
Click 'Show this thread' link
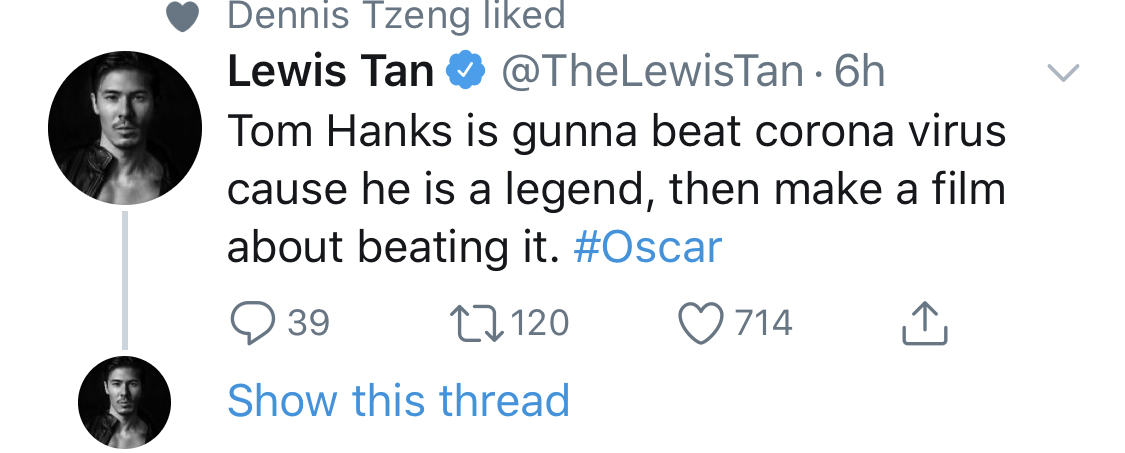coord(398,401)
